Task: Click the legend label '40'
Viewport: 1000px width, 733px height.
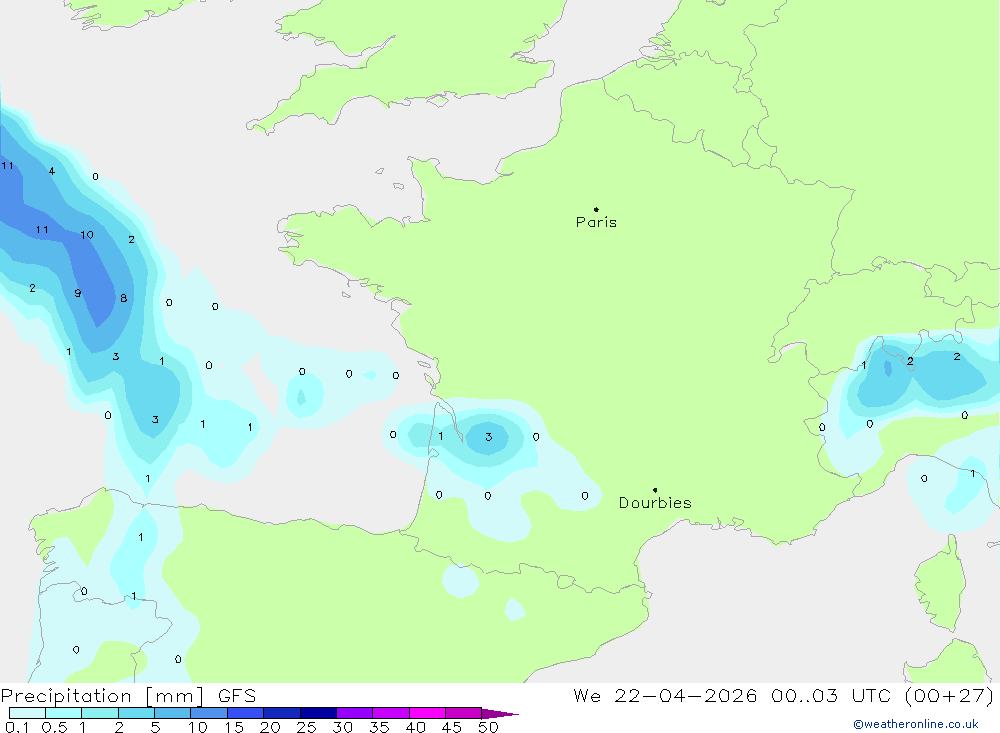Action: 415,727
